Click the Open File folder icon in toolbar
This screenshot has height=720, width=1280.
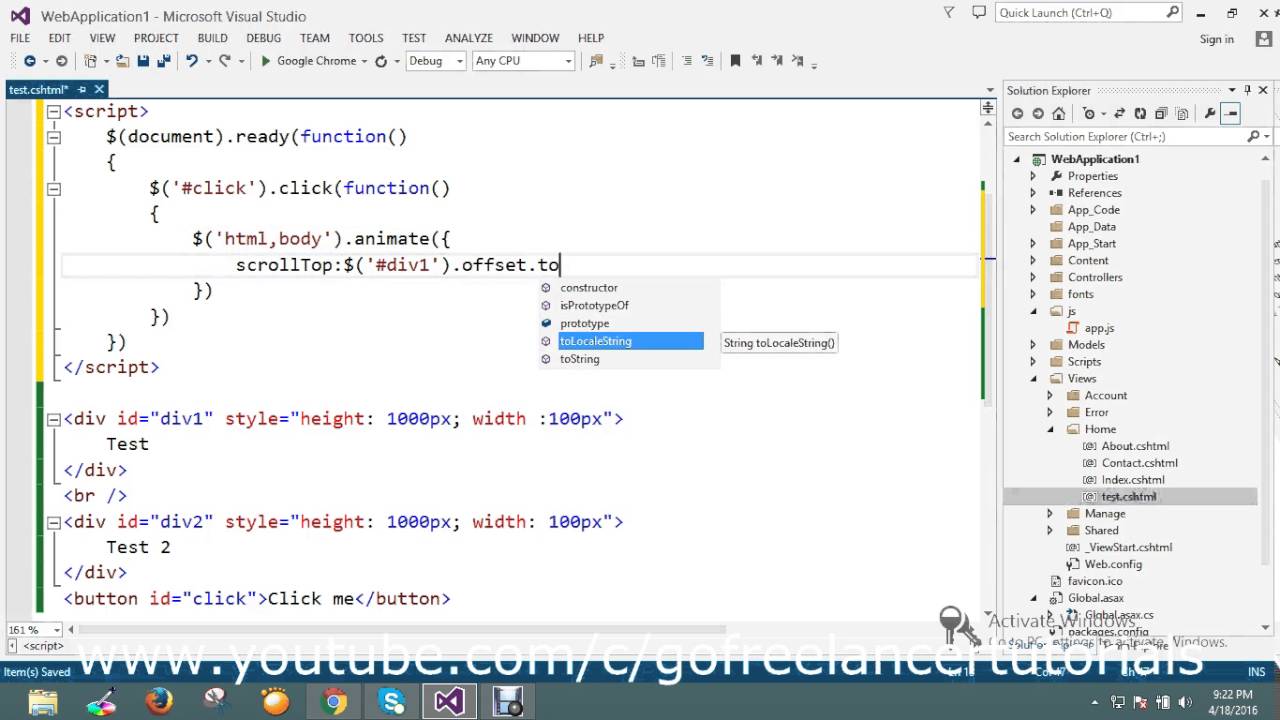click(123, 61)
